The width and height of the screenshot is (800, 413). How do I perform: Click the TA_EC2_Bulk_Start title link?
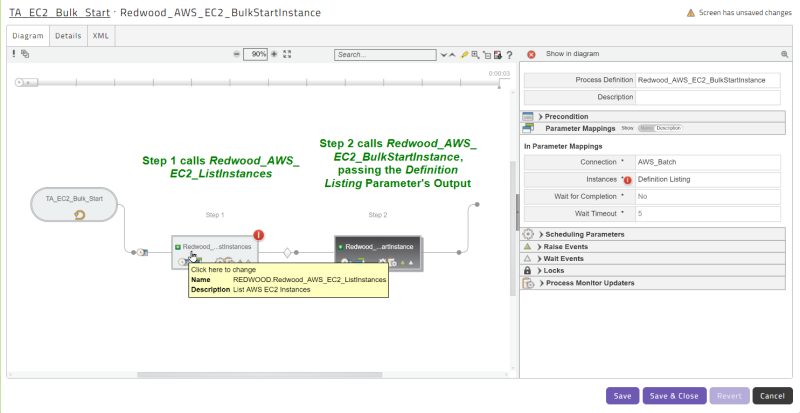(60, 13)
